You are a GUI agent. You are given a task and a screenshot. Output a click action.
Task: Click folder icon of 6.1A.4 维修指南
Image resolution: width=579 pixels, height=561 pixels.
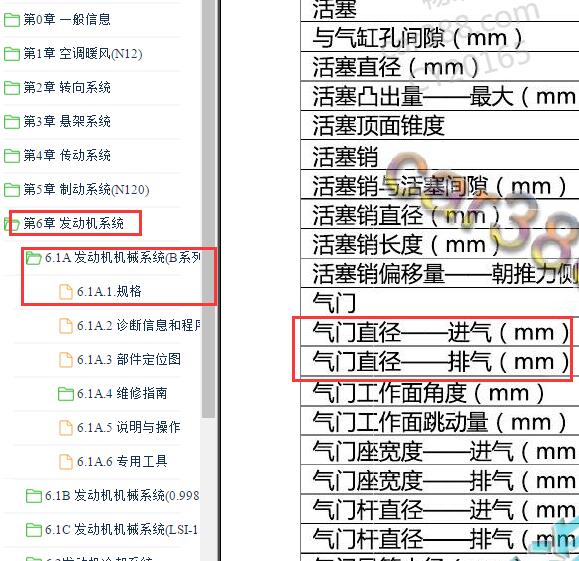click(x=66, y=394)
